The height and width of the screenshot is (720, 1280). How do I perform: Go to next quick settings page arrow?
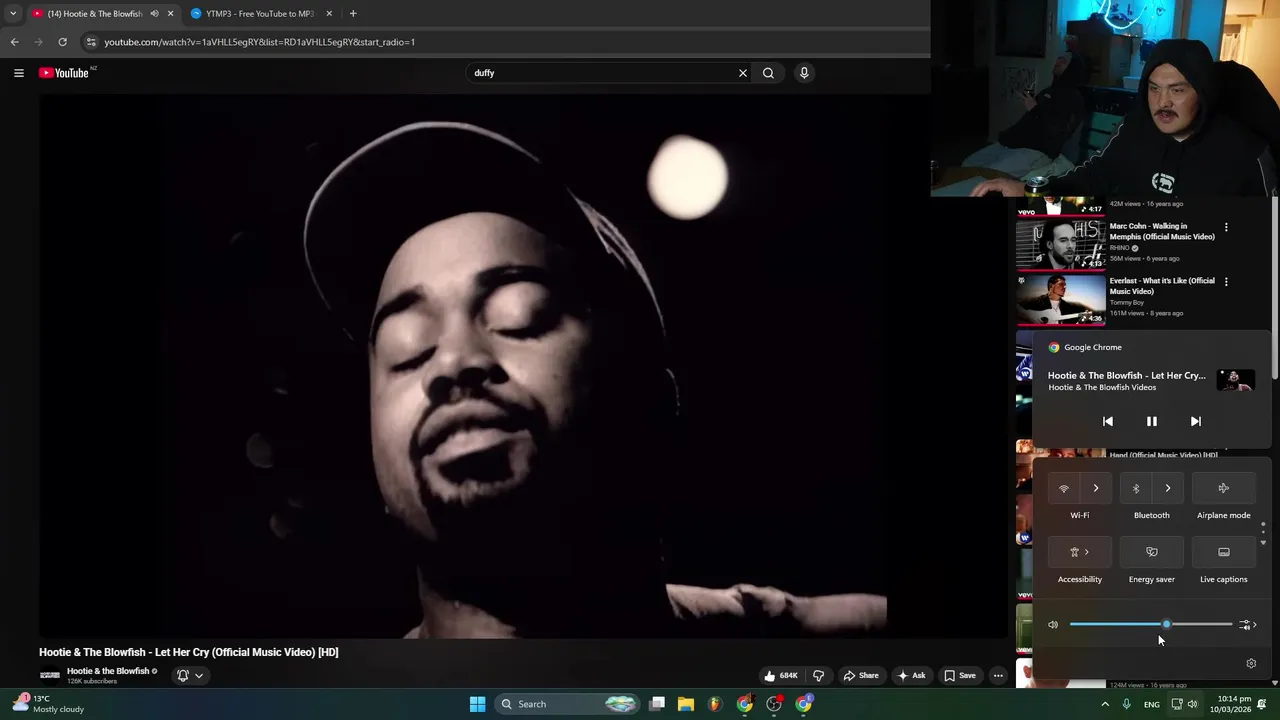pos(1263,542)
